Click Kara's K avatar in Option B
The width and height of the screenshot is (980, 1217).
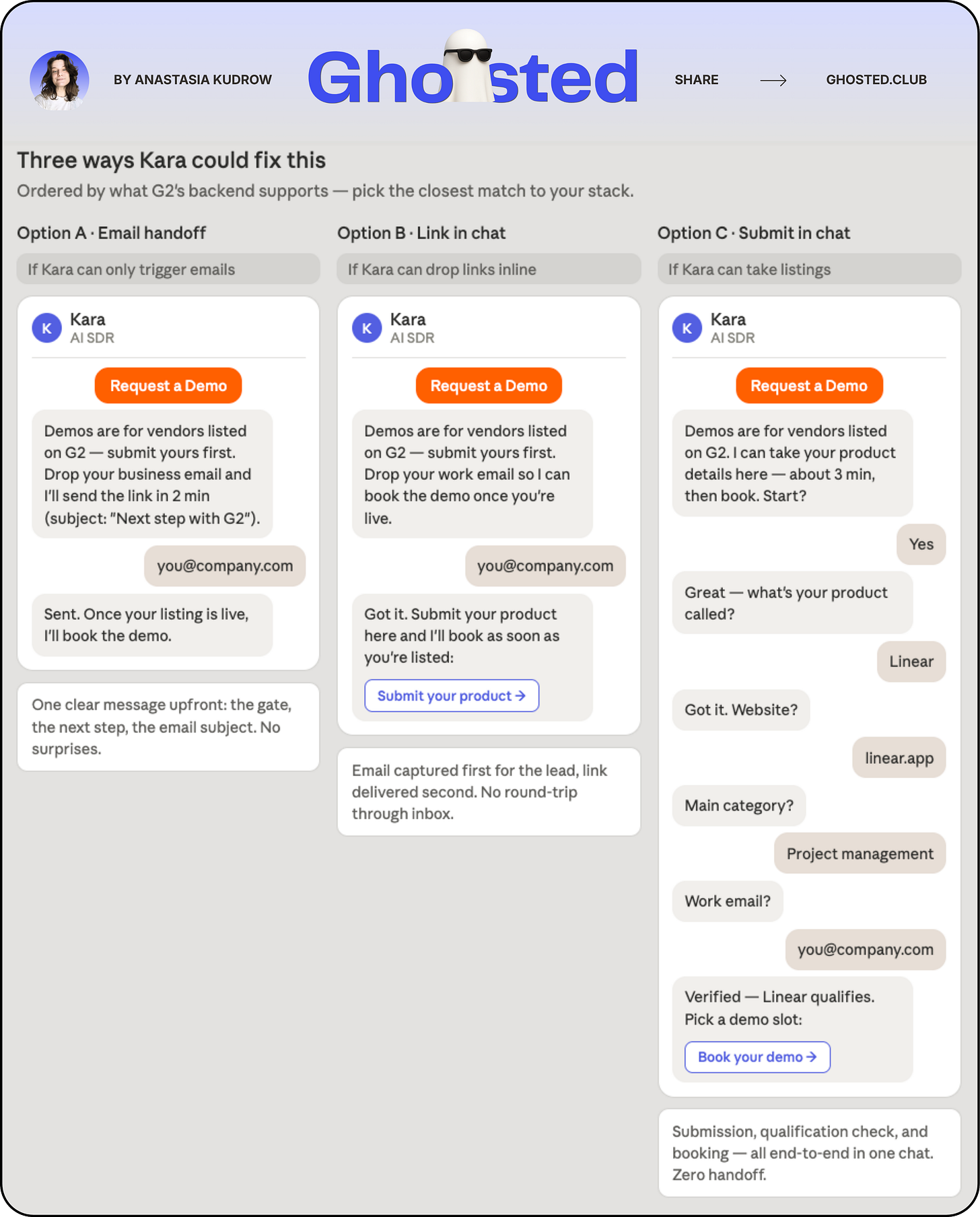(x=367, y=328)
